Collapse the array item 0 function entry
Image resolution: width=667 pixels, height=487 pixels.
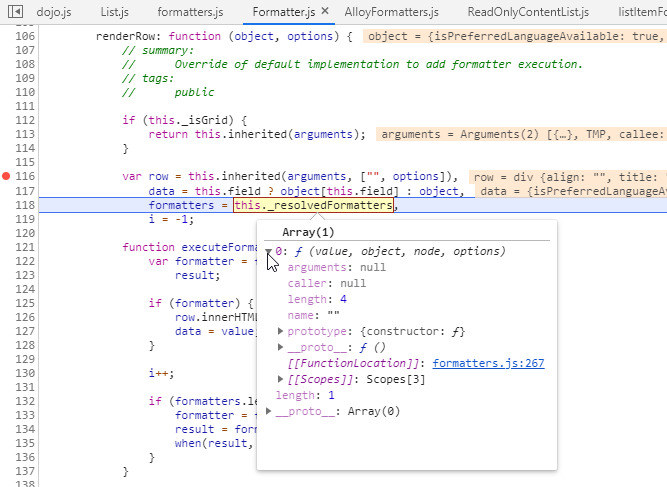[269, 252]
